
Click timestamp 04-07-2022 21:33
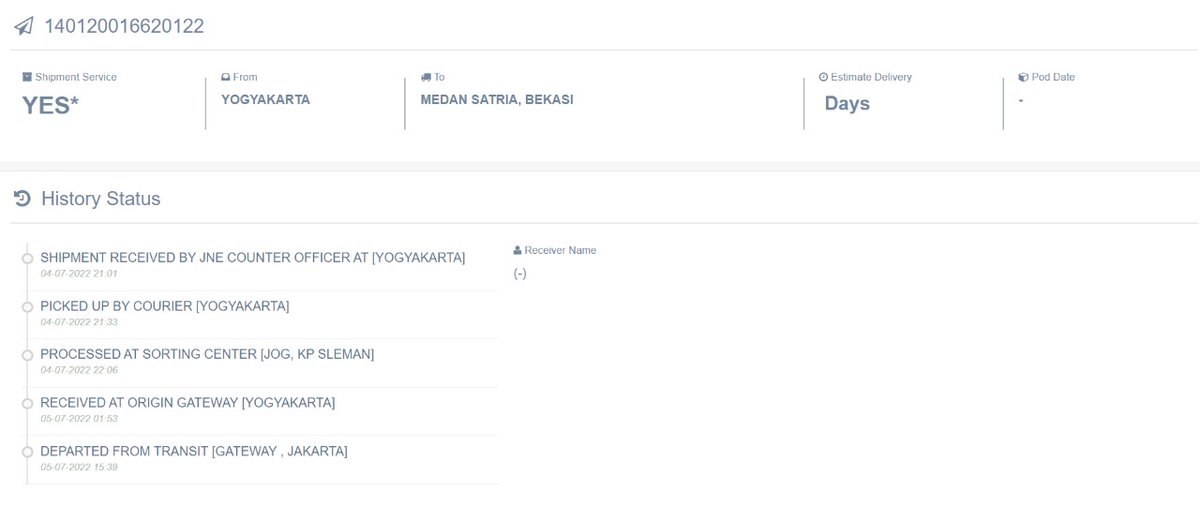(x=79, y=321)
